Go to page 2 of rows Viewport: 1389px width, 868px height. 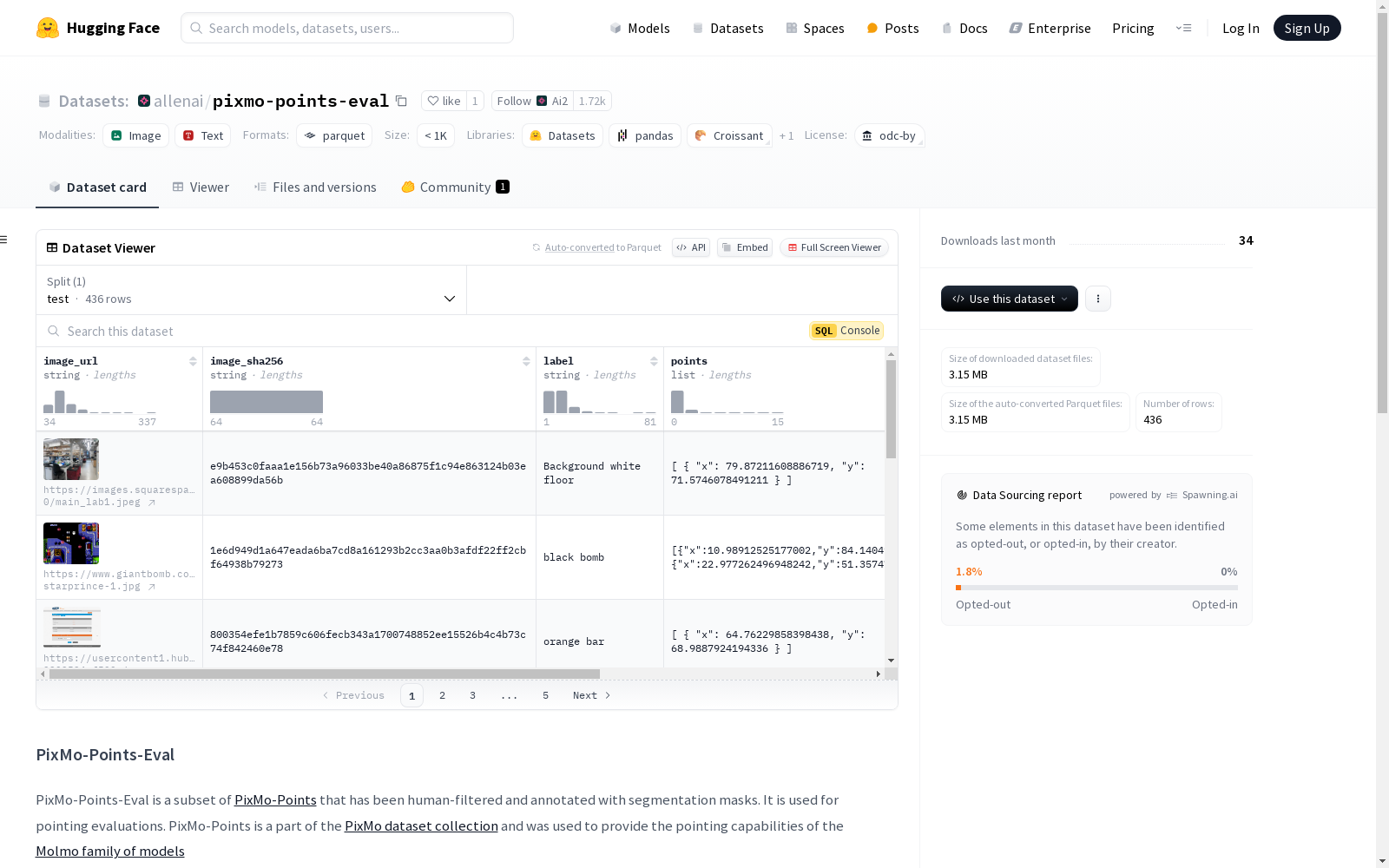(x=443, y=695)
